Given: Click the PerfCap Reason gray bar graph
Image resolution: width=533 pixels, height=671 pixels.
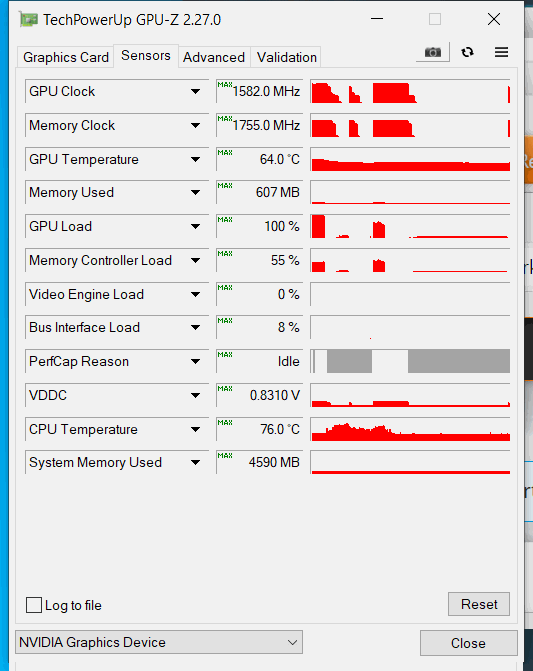Looking at the screenshot, I should (410, 361).
